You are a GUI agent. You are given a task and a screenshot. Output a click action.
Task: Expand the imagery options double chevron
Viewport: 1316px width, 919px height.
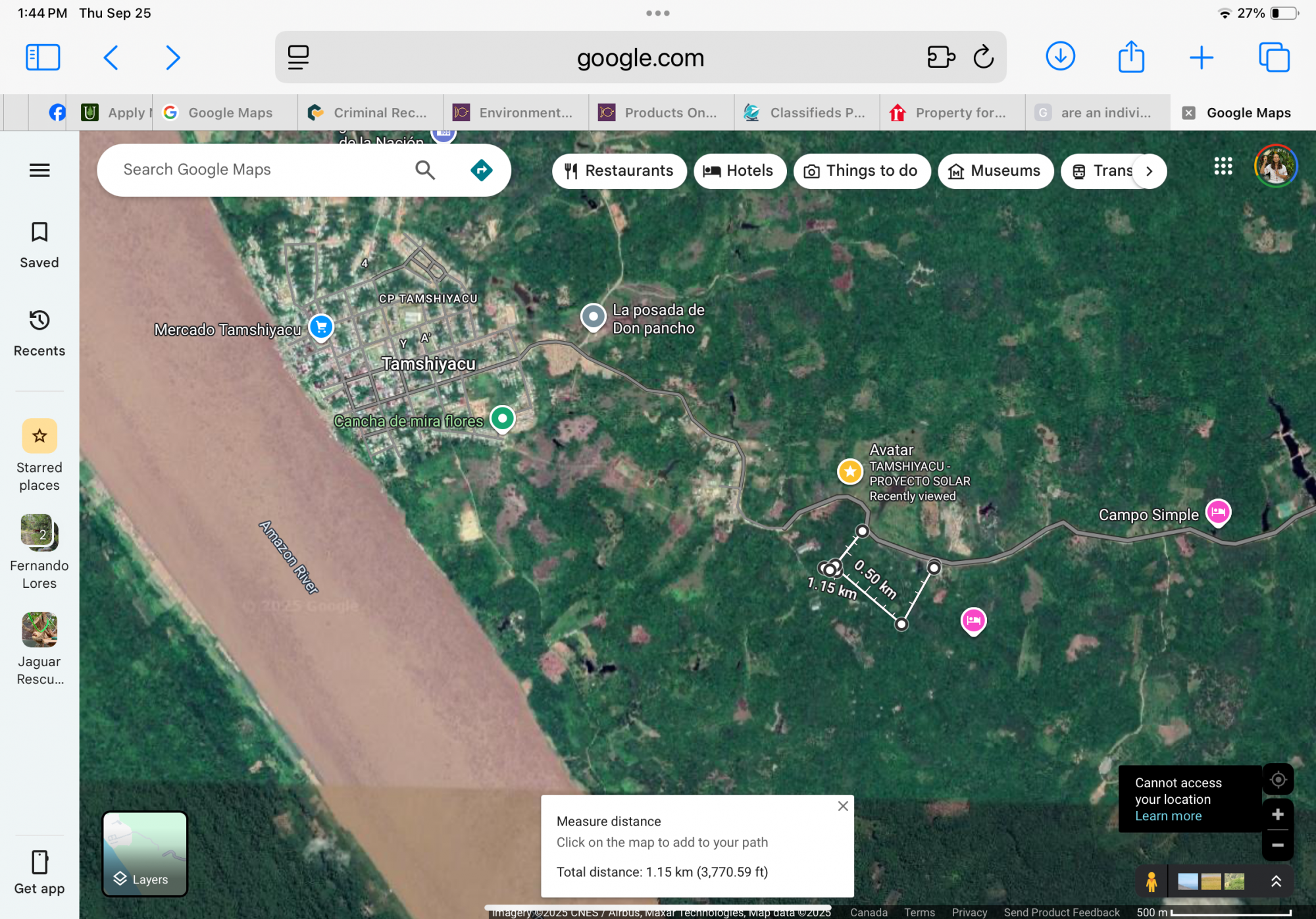coord(1276,881)
